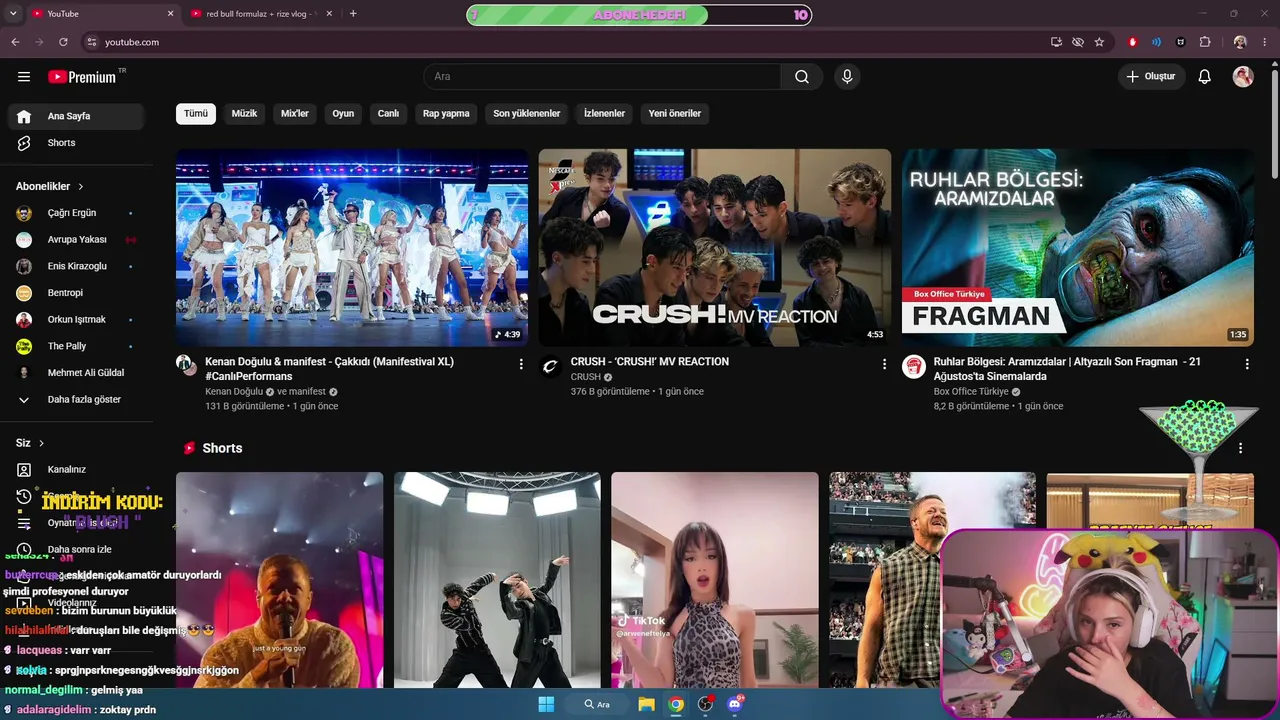1280x720 pixels.
Task: Open the Chrome profile avatar
Action: (x=1240, y=42)
